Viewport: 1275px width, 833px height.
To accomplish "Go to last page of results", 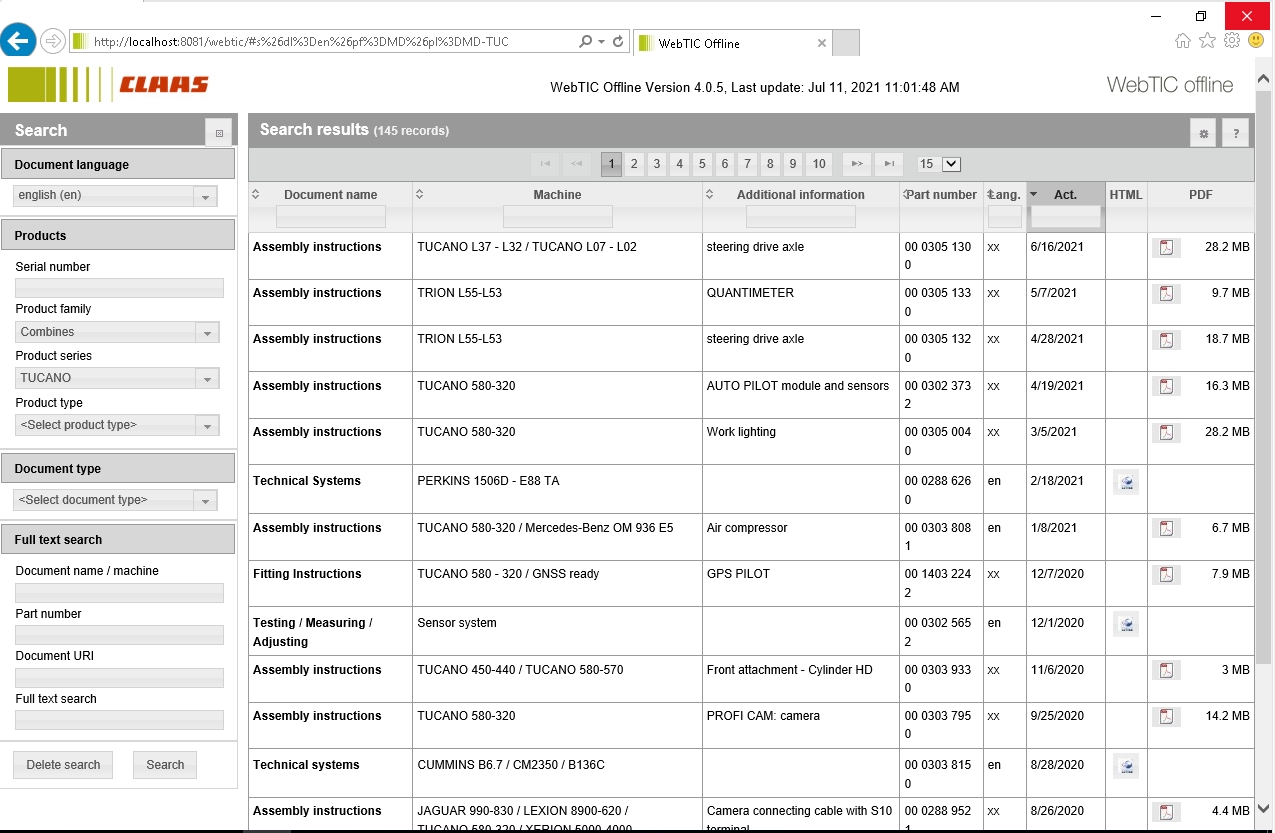I will pos(889,164).
